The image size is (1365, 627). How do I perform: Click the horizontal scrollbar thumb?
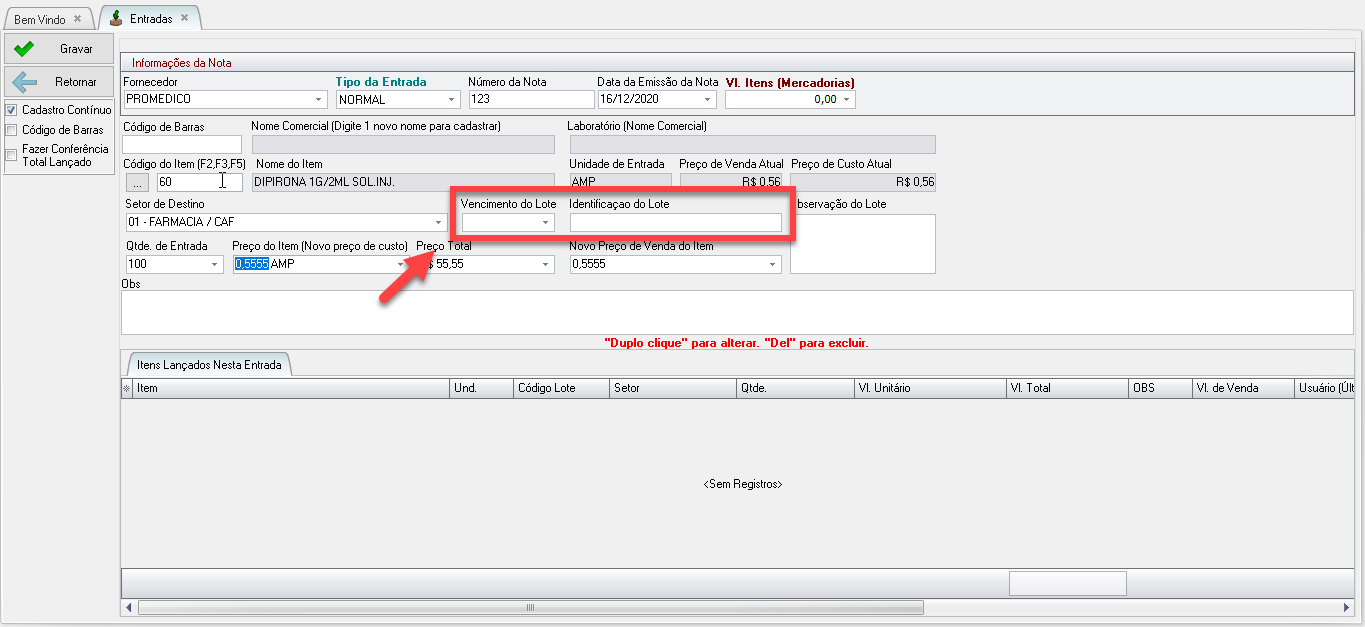coord(530,607)
